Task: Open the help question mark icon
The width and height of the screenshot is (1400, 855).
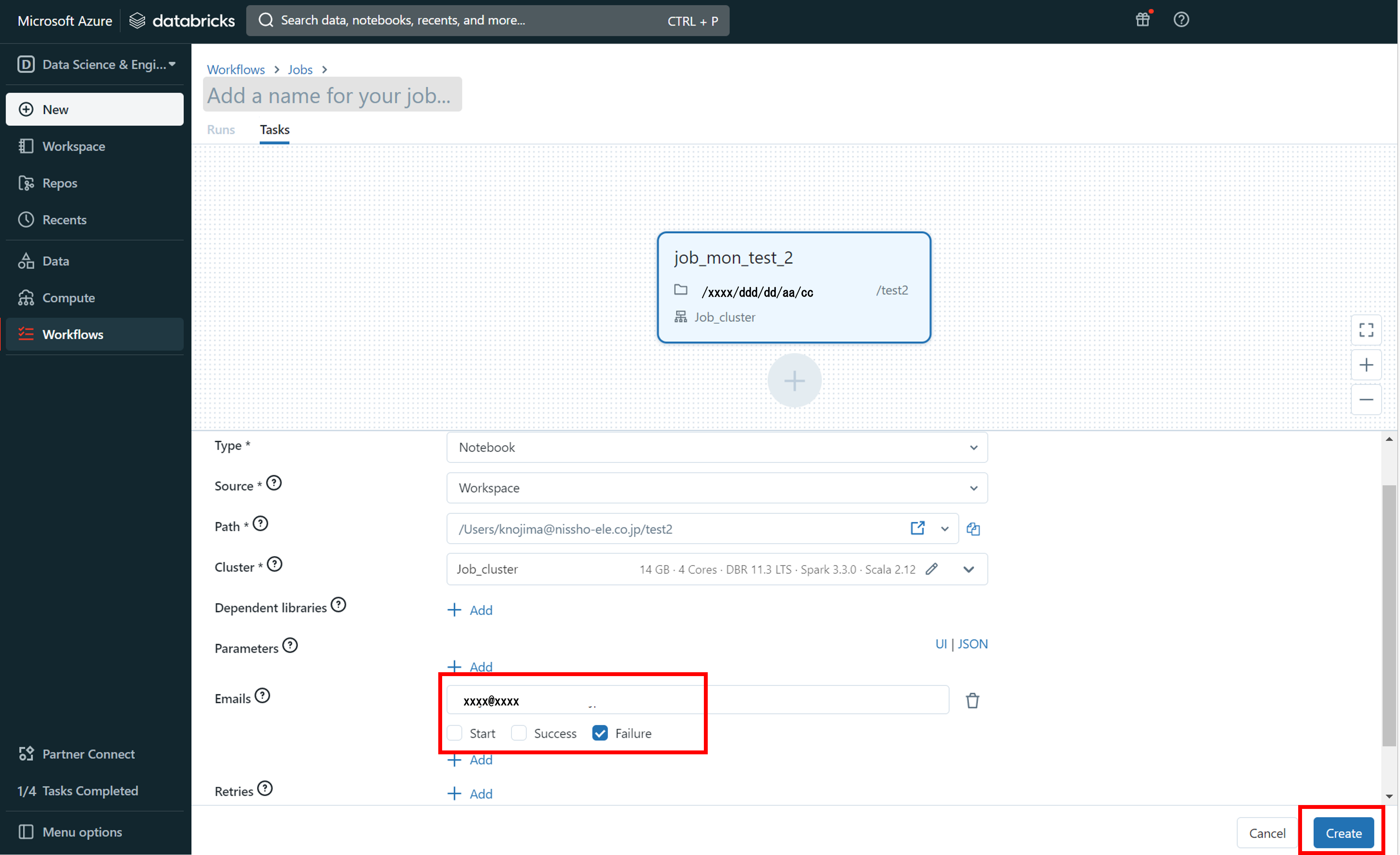Action: (x=1181, y=20)
